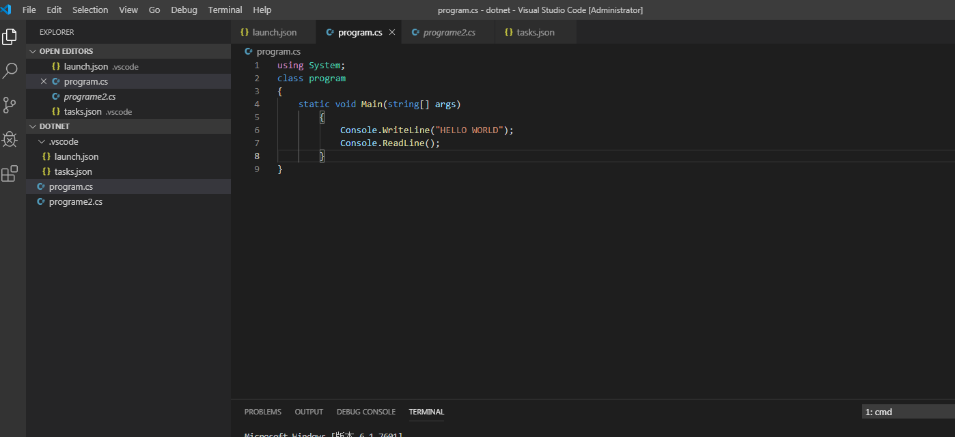955x437 pixels.
Task: Open the Extensions view icon
Action: pos(11,174)
